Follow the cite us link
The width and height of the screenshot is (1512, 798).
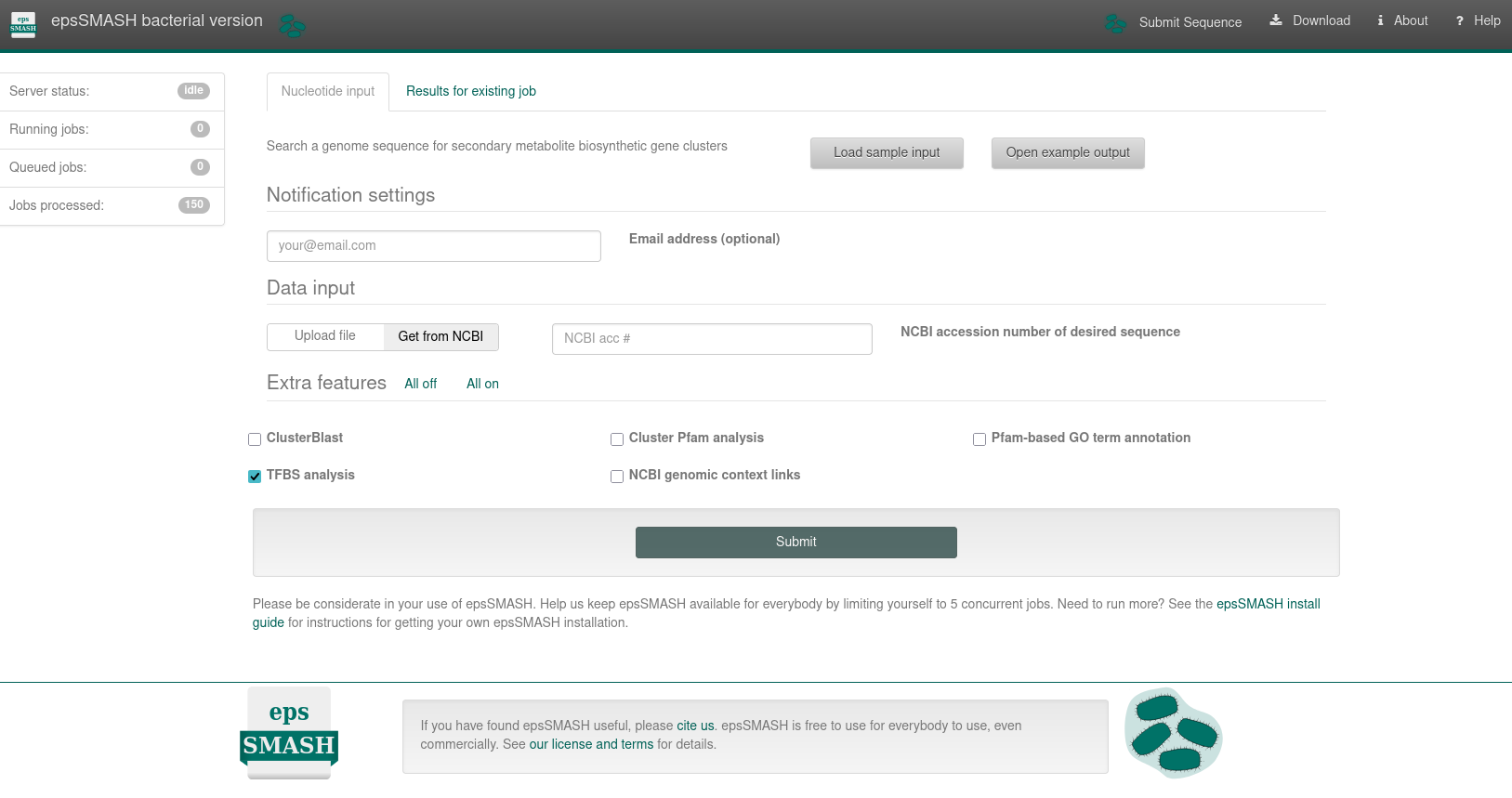coord(695,726)
